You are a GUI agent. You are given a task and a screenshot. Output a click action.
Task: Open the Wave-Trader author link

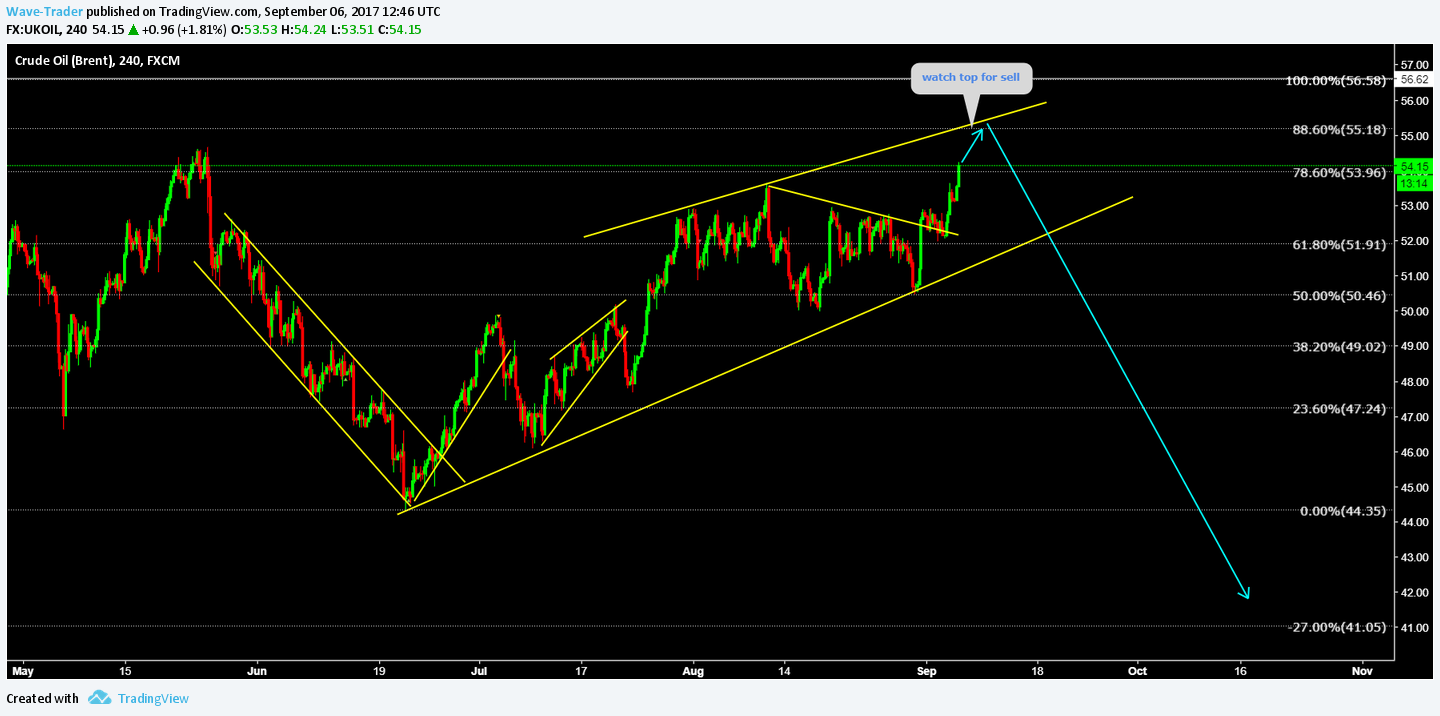pyautogui.click(x=45, y=11)
